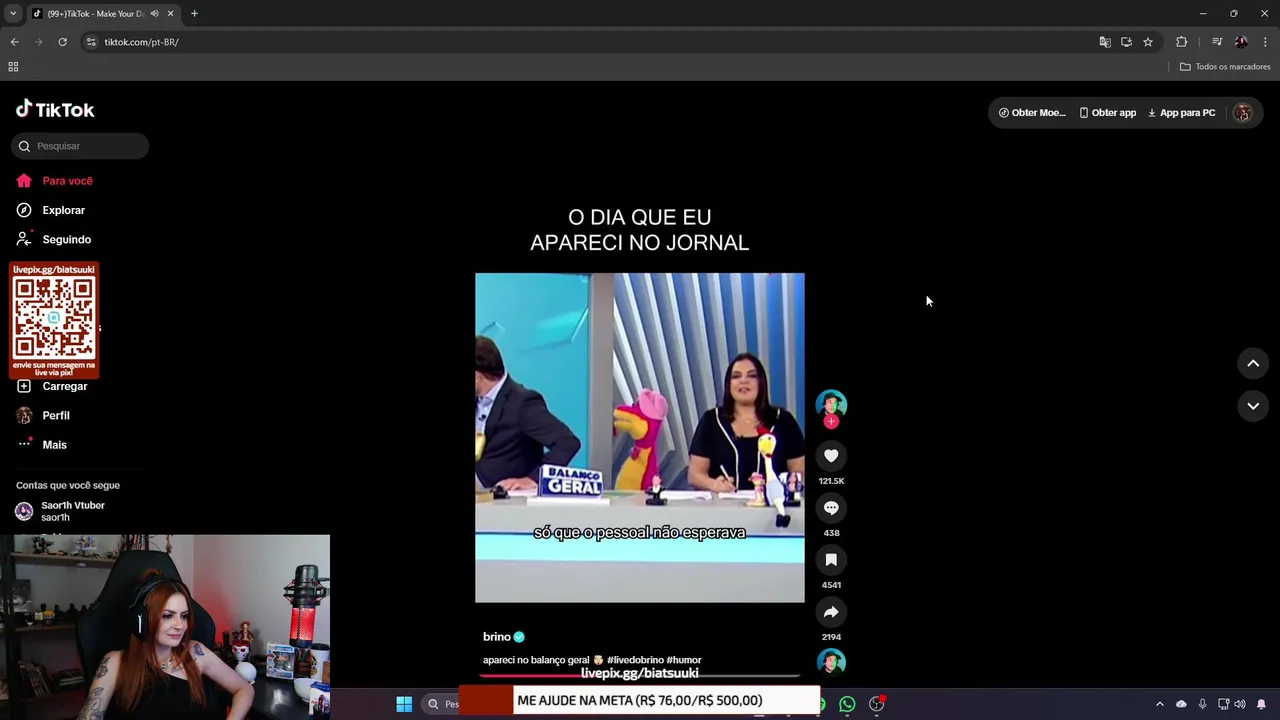Screen dimensions: 1280x720
Task: Click the translate page icon
Action: click(x=1105, y=42)
